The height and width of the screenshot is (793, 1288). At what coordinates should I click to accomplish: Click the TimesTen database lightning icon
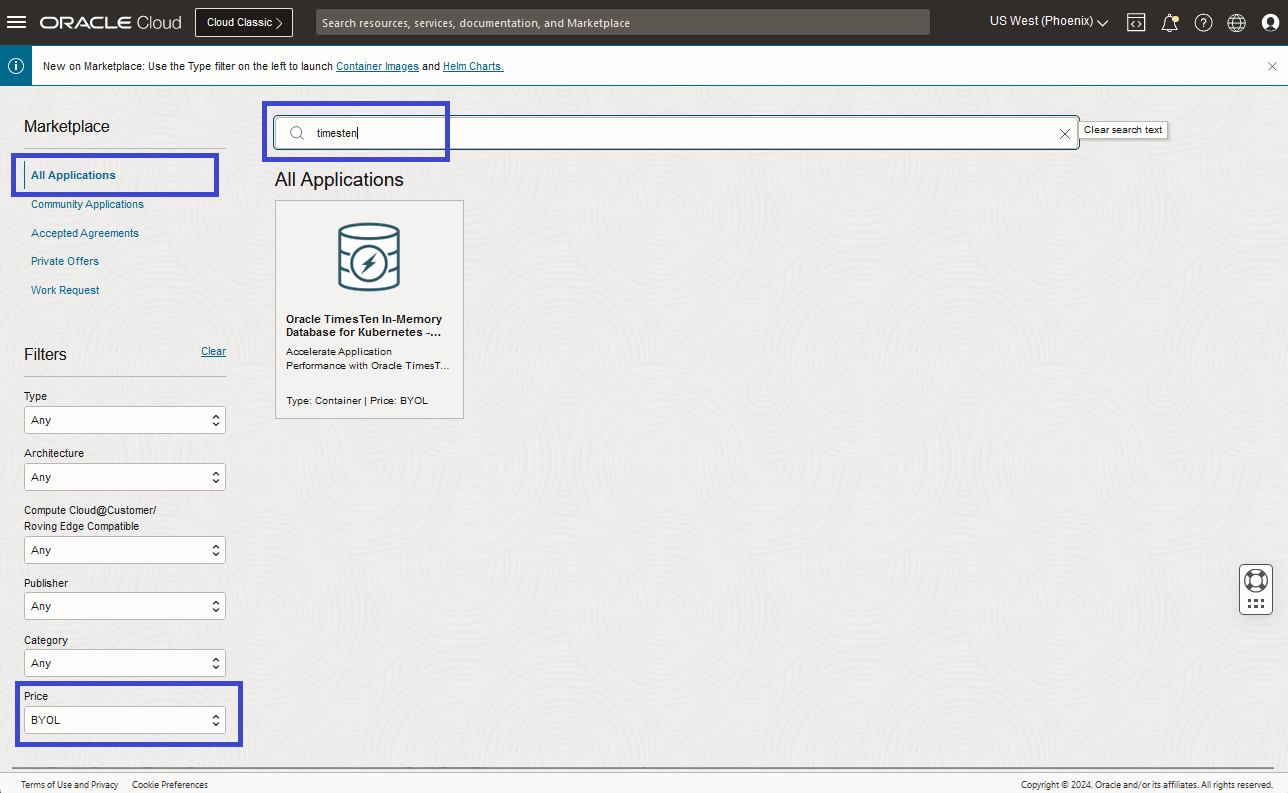(x=369, y=257)
